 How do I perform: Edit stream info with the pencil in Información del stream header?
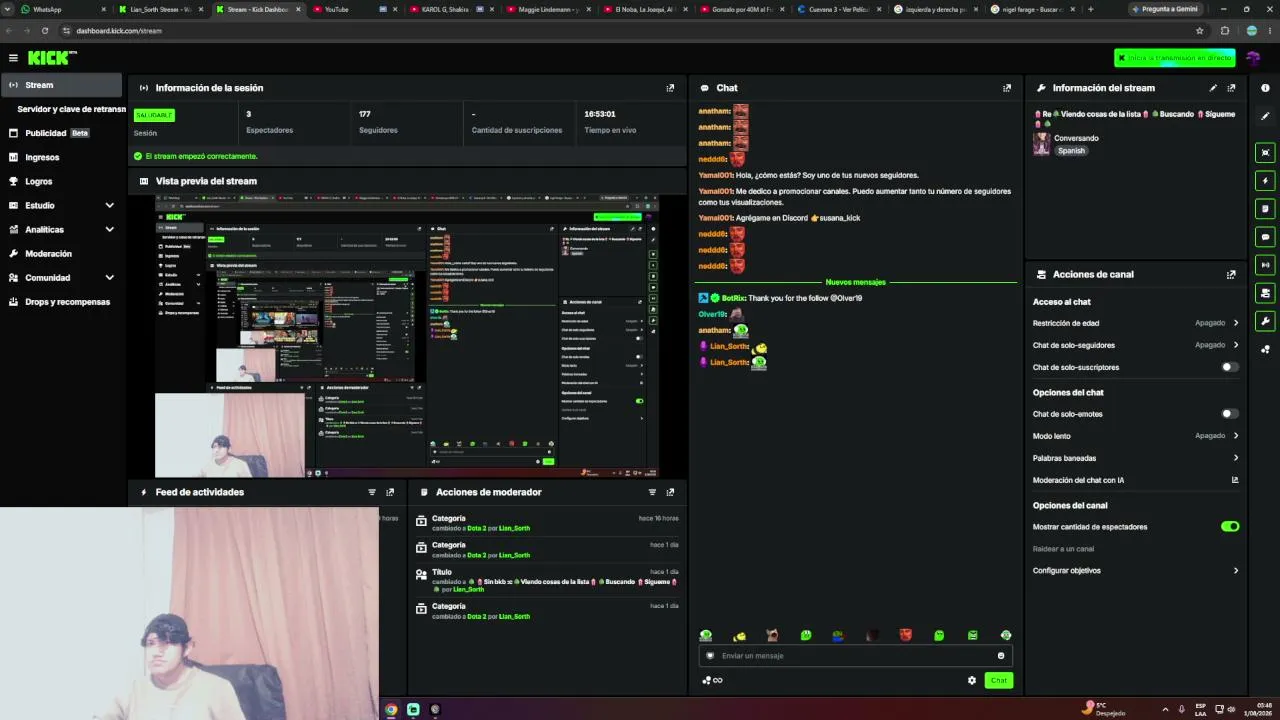(x=1213, y=88)
